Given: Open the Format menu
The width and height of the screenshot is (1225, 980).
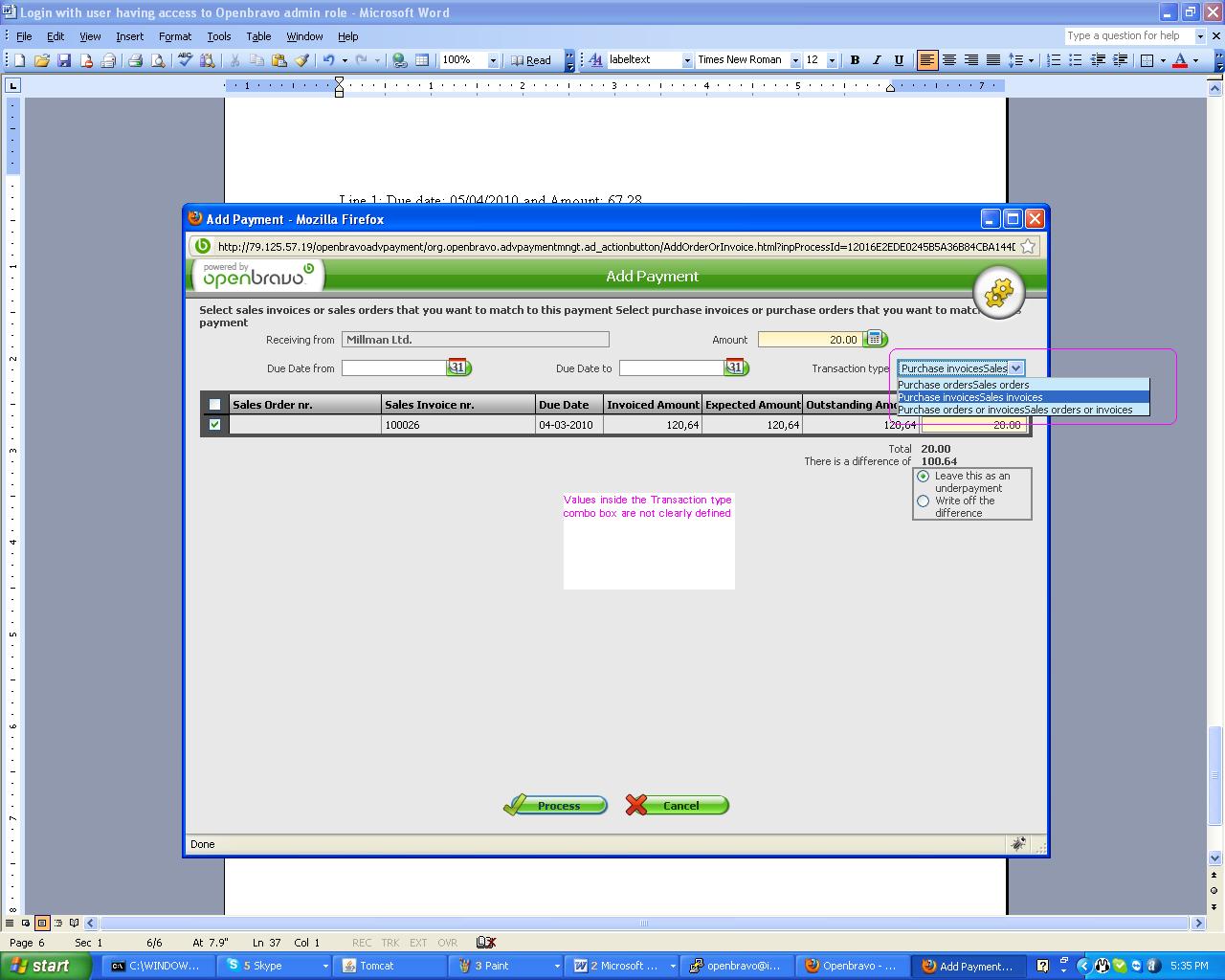Looking at the screenshot, I should click(x=174, y=36).
